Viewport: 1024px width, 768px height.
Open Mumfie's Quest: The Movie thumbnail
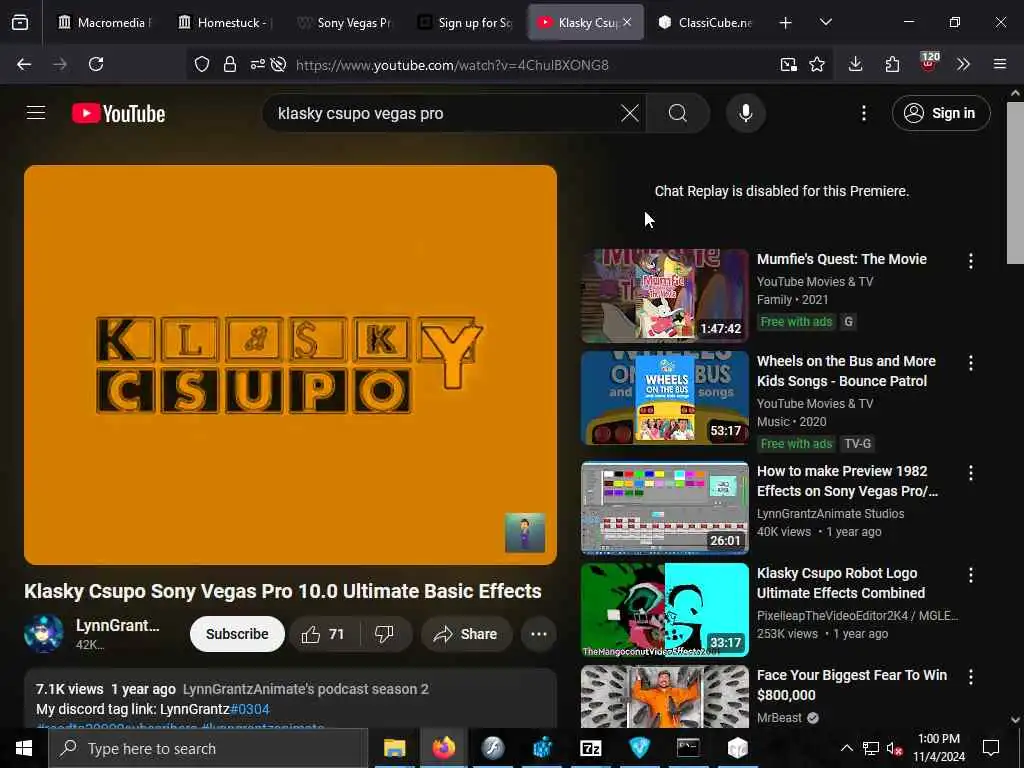tap(665, 295)
